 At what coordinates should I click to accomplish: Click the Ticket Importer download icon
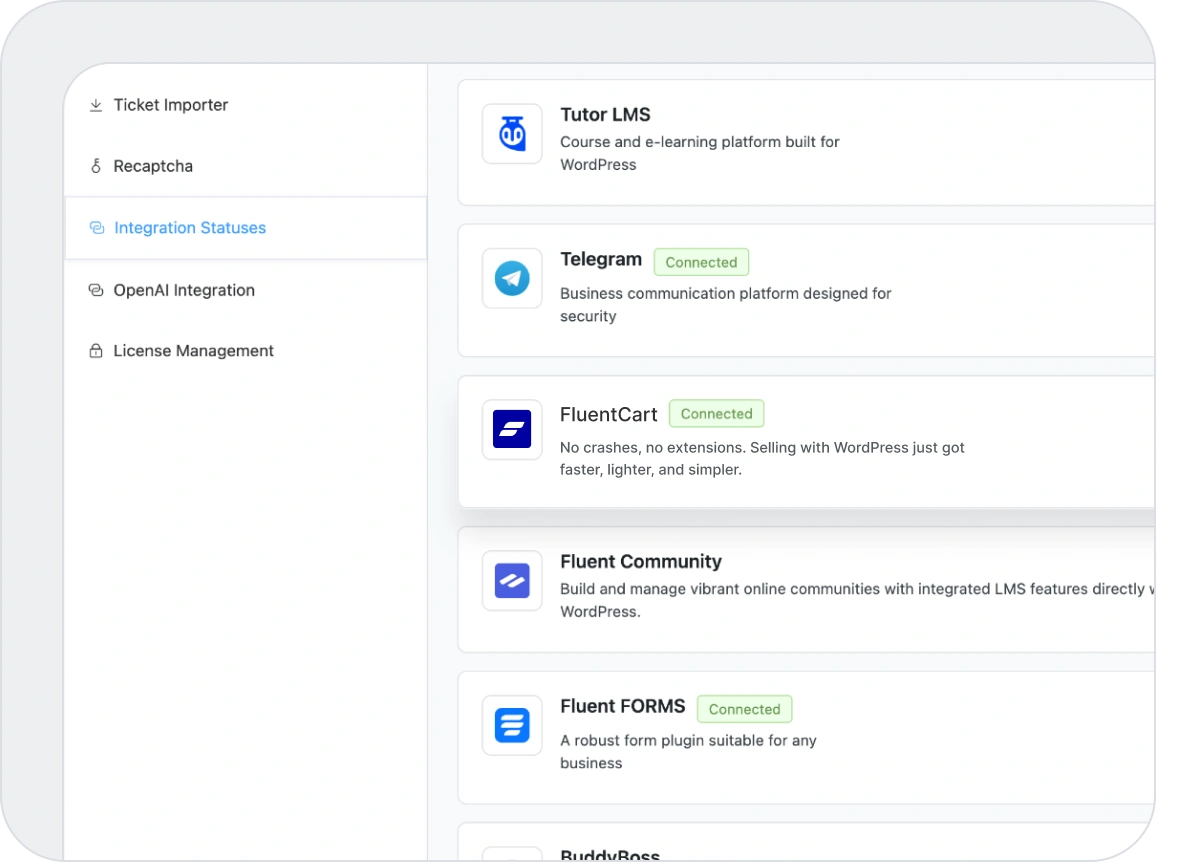pyautogui.click(x=96, y=105)
